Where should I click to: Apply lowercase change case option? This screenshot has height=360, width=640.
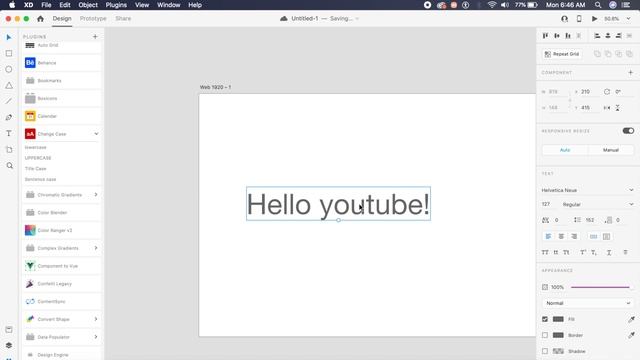coord(36,147)
